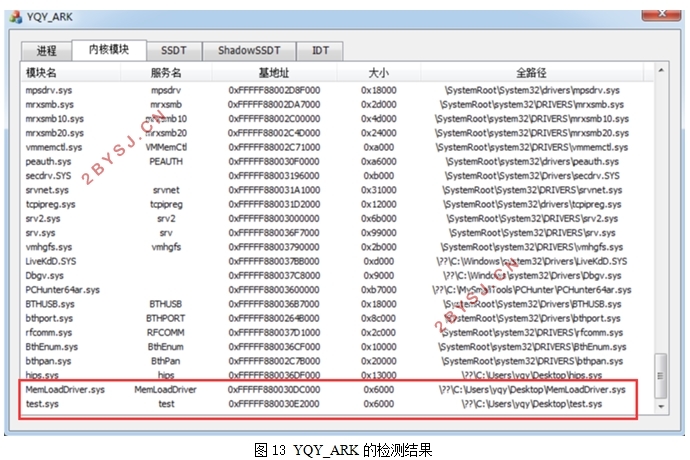Viewport: 690px width, 460px height.
Task: Select the BthEnum.sys module row
Action: coord(338,347)
